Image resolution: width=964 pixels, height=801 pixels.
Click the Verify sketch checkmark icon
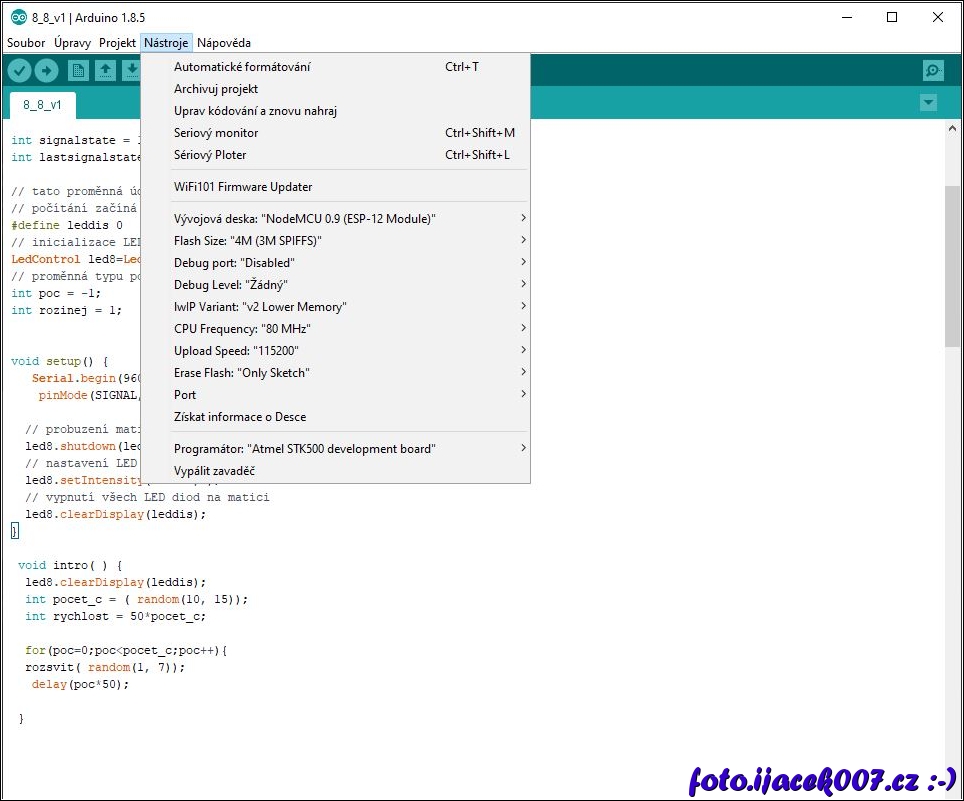pyautogui.click(x=19, y=70)
